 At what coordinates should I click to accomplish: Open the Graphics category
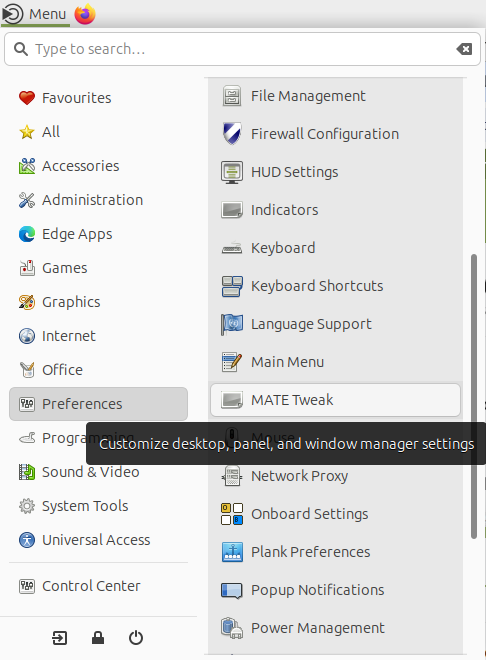coord(98,302)
